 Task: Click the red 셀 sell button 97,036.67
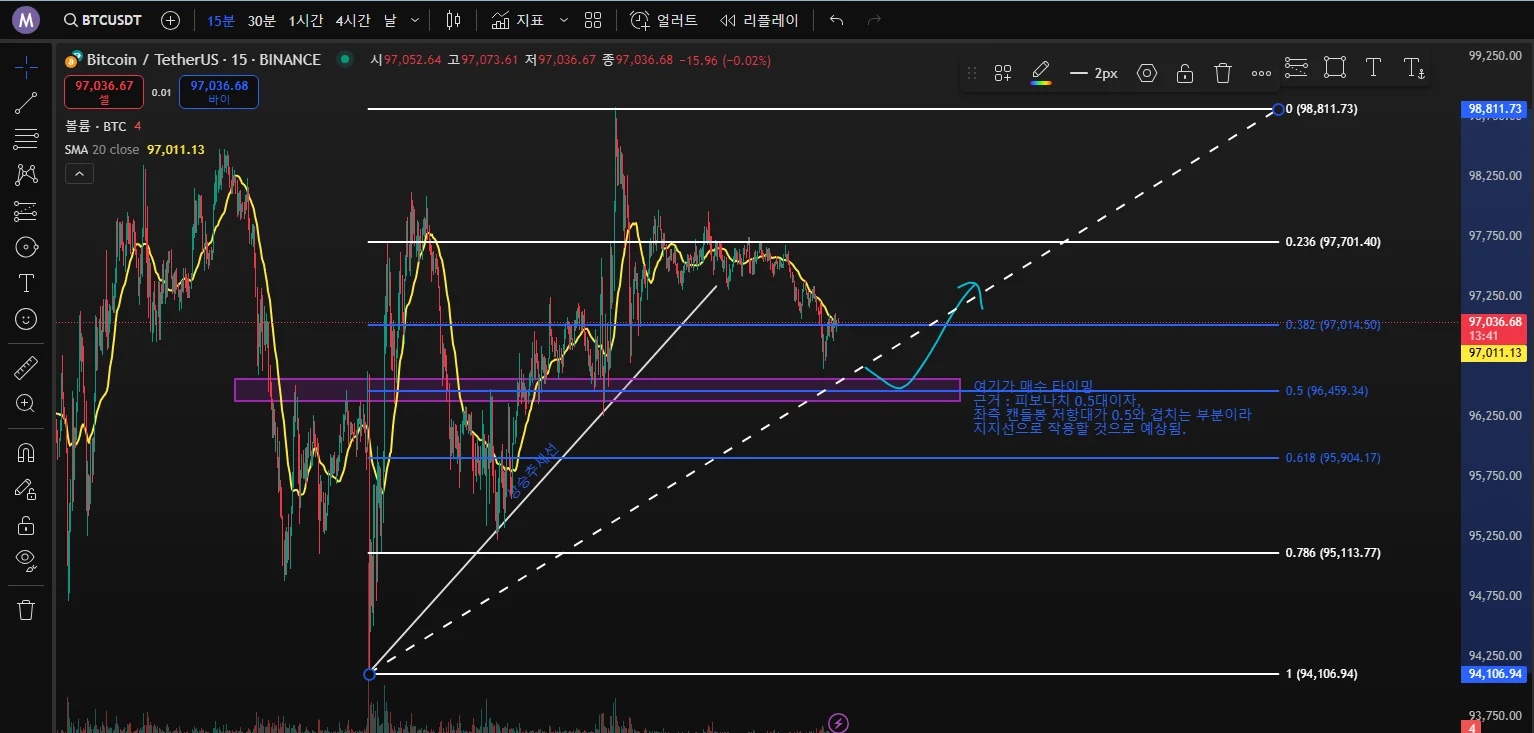click(103, 92)
